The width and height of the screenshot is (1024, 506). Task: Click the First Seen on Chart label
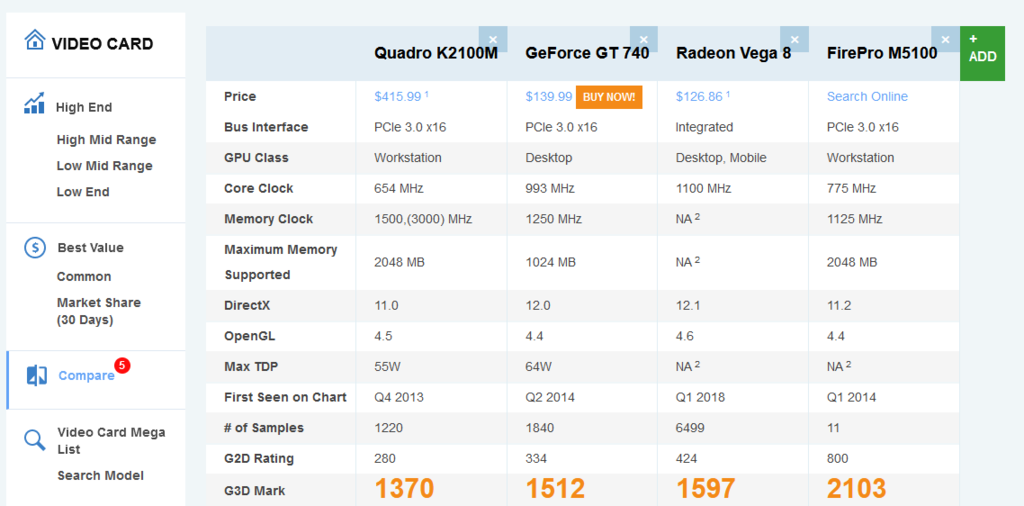tap(285, 398)
